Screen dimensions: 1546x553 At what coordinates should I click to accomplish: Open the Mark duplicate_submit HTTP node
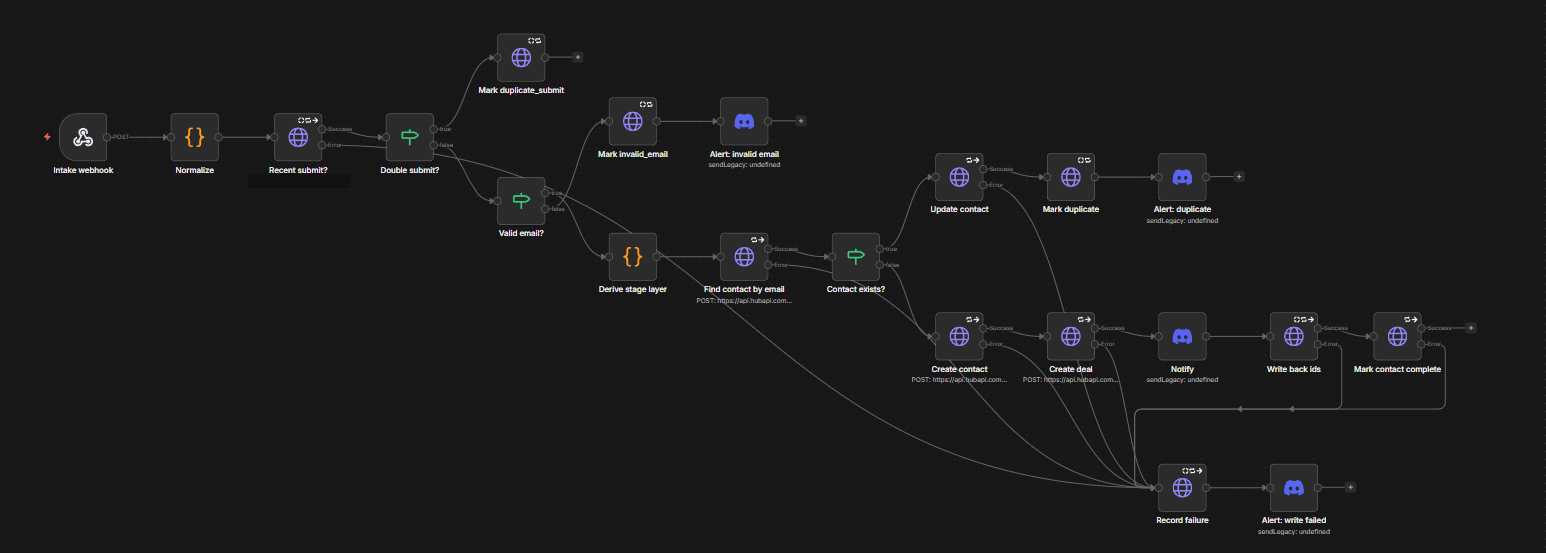521,58
